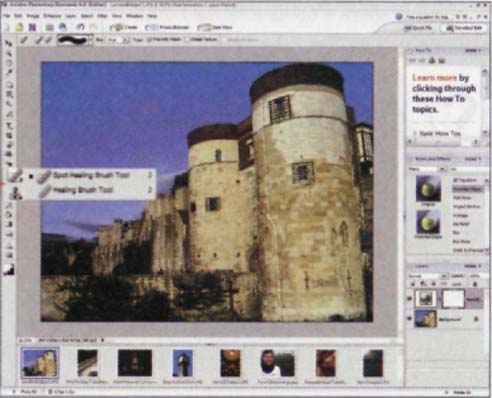
Task: Click the Spot Healing Brush toolbox button
Action: pos(15,175)
